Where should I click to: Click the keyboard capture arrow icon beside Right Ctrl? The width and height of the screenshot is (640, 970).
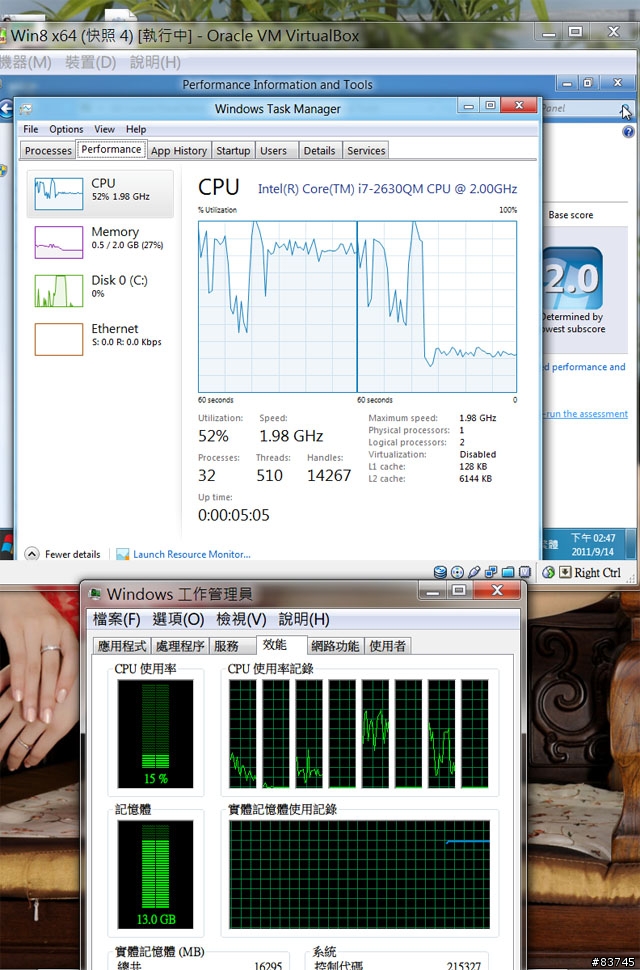565,572
